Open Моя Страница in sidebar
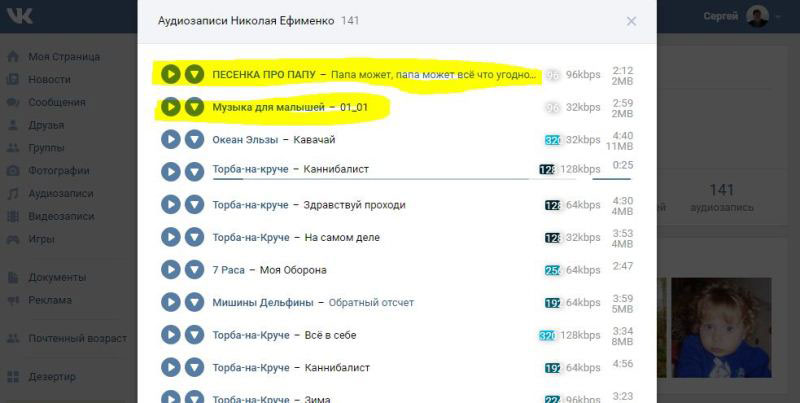This screenshot has width=800, height=403. pyautogui.click(x=64, y=57)
